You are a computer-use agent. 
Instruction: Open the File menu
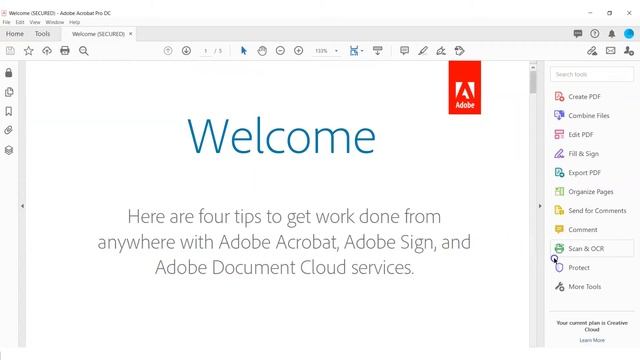[x=7, y=22]
